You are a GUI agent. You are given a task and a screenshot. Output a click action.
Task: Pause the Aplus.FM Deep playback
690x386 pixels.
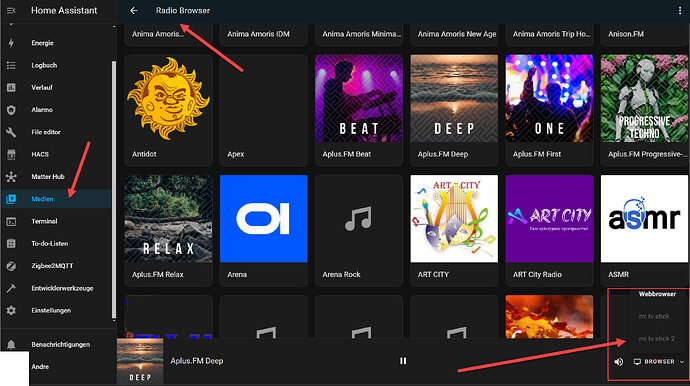(403, 361)
